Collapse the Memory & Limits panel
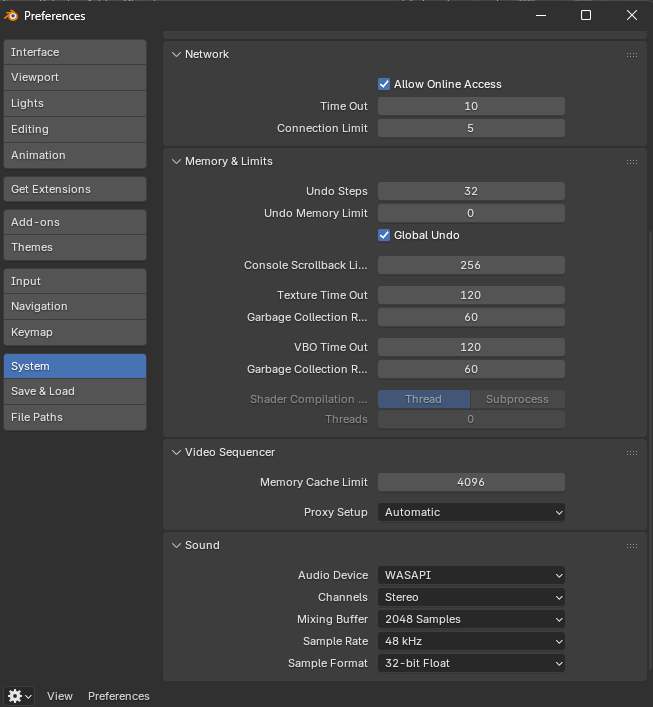Viewport: 653px width, 707px height. 176,161
